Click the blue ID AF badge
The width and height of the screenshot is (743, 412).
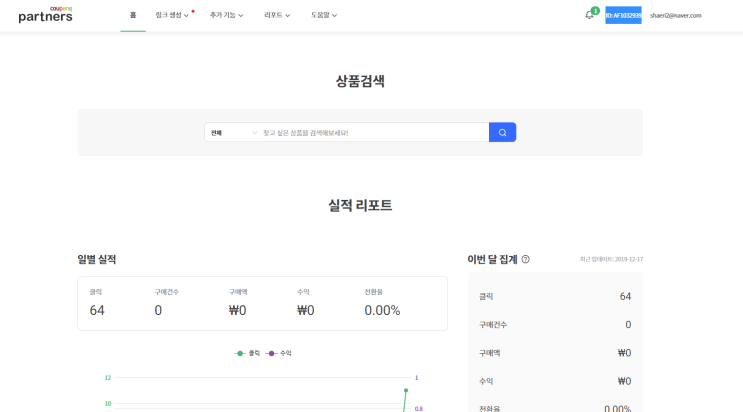tap(623, 15)
